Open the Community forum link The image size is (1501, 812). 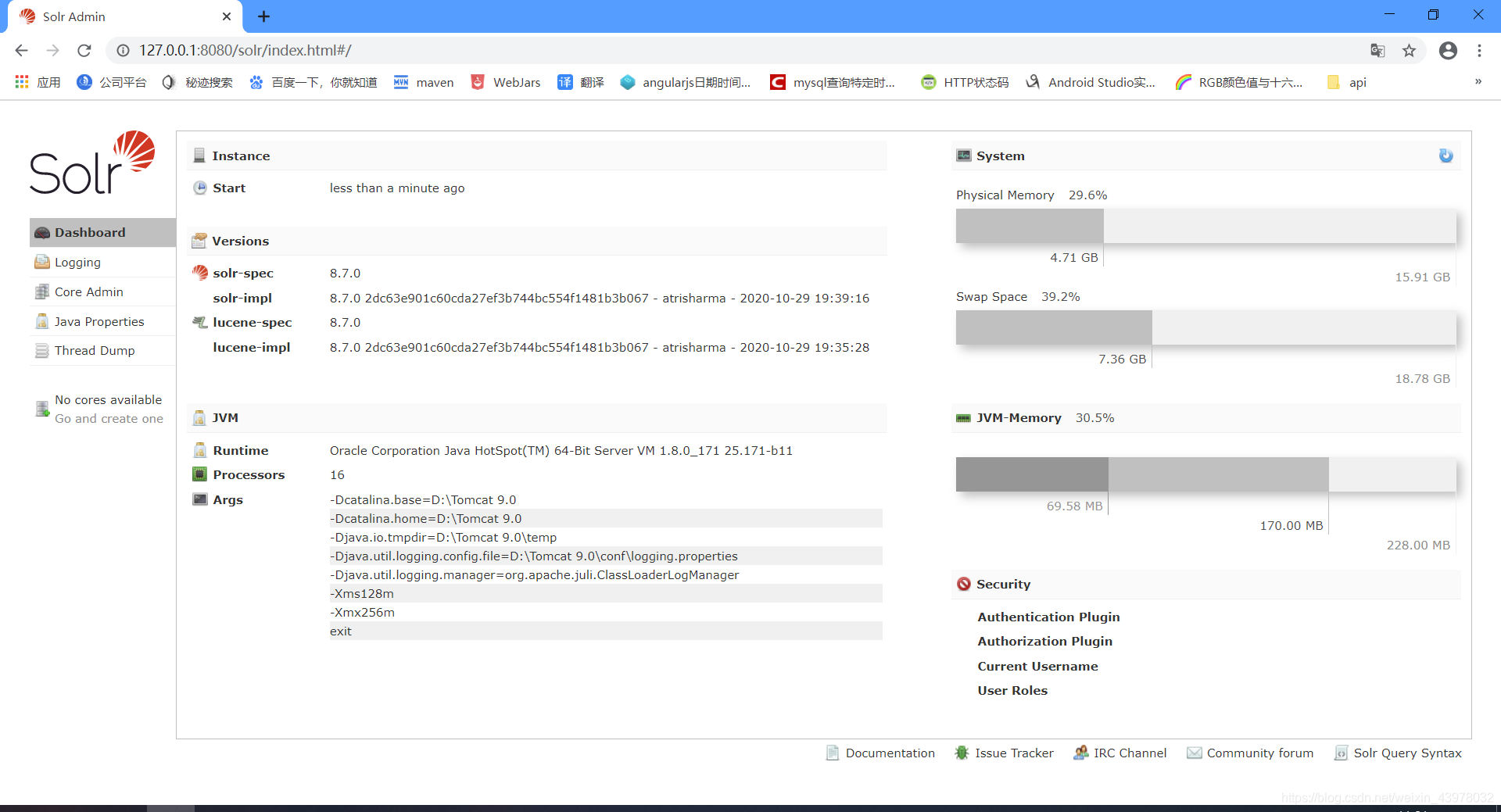pyautogui.click(x=1250, y=753)
